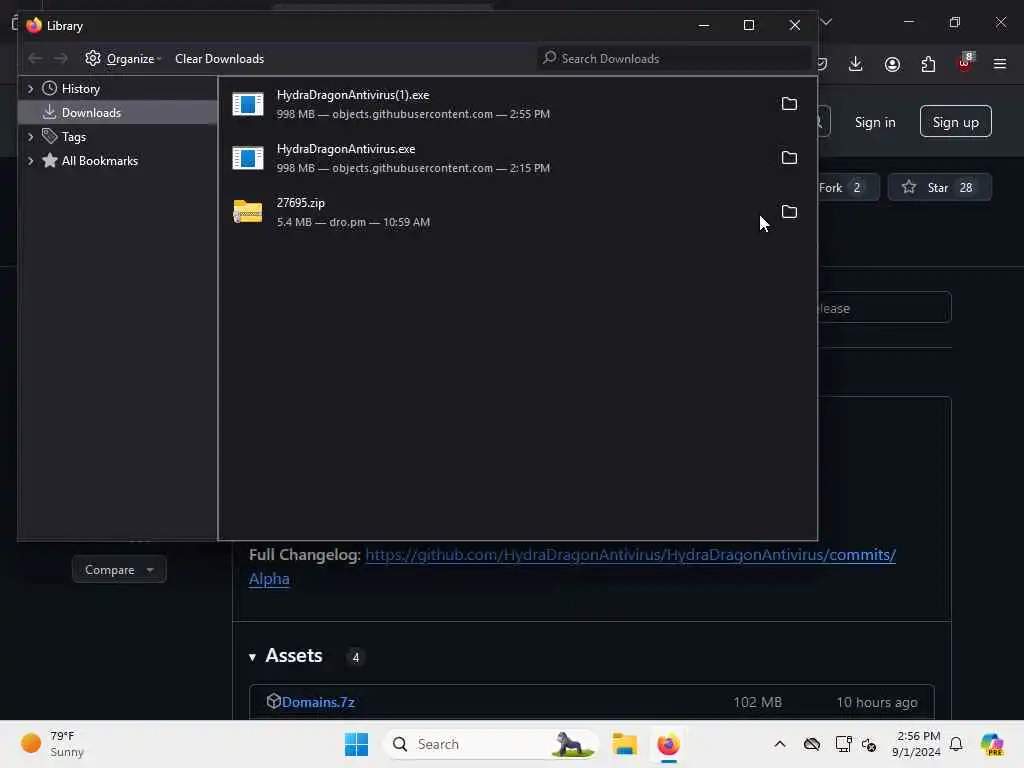The height and width of the screenshot is (768, 1024).
Task: Click the Star count 28
Action: coord(966,187)
